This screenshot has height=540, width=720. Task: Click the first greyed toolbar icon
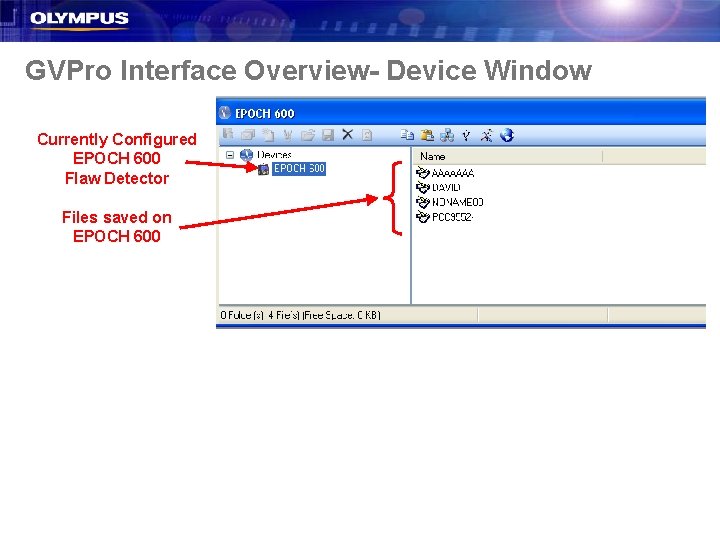pyautogui.click(x=228, y=135)
